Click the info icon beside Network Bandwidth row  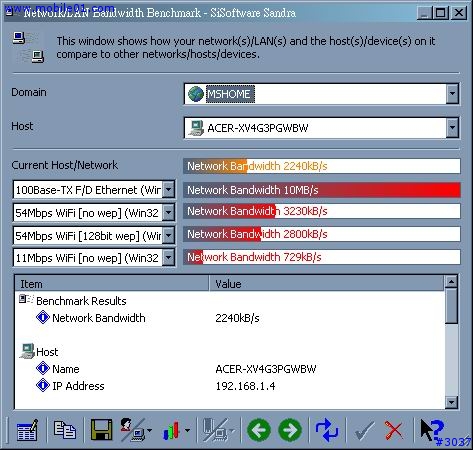43,317
